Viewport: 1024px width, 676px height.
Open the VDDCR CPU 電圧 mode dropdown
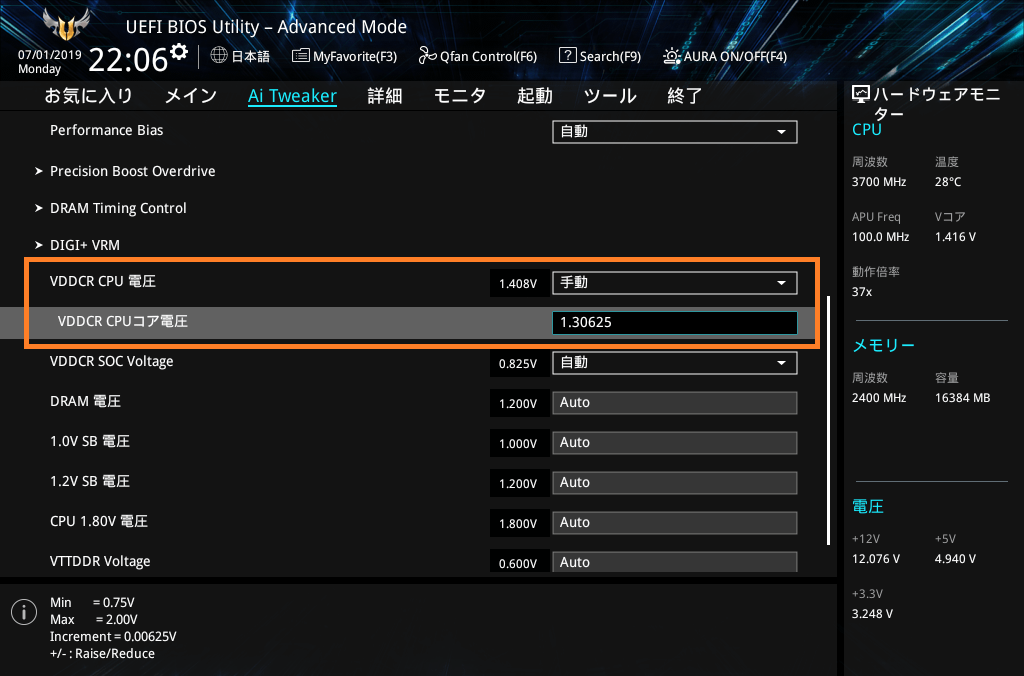click(675, 283)
